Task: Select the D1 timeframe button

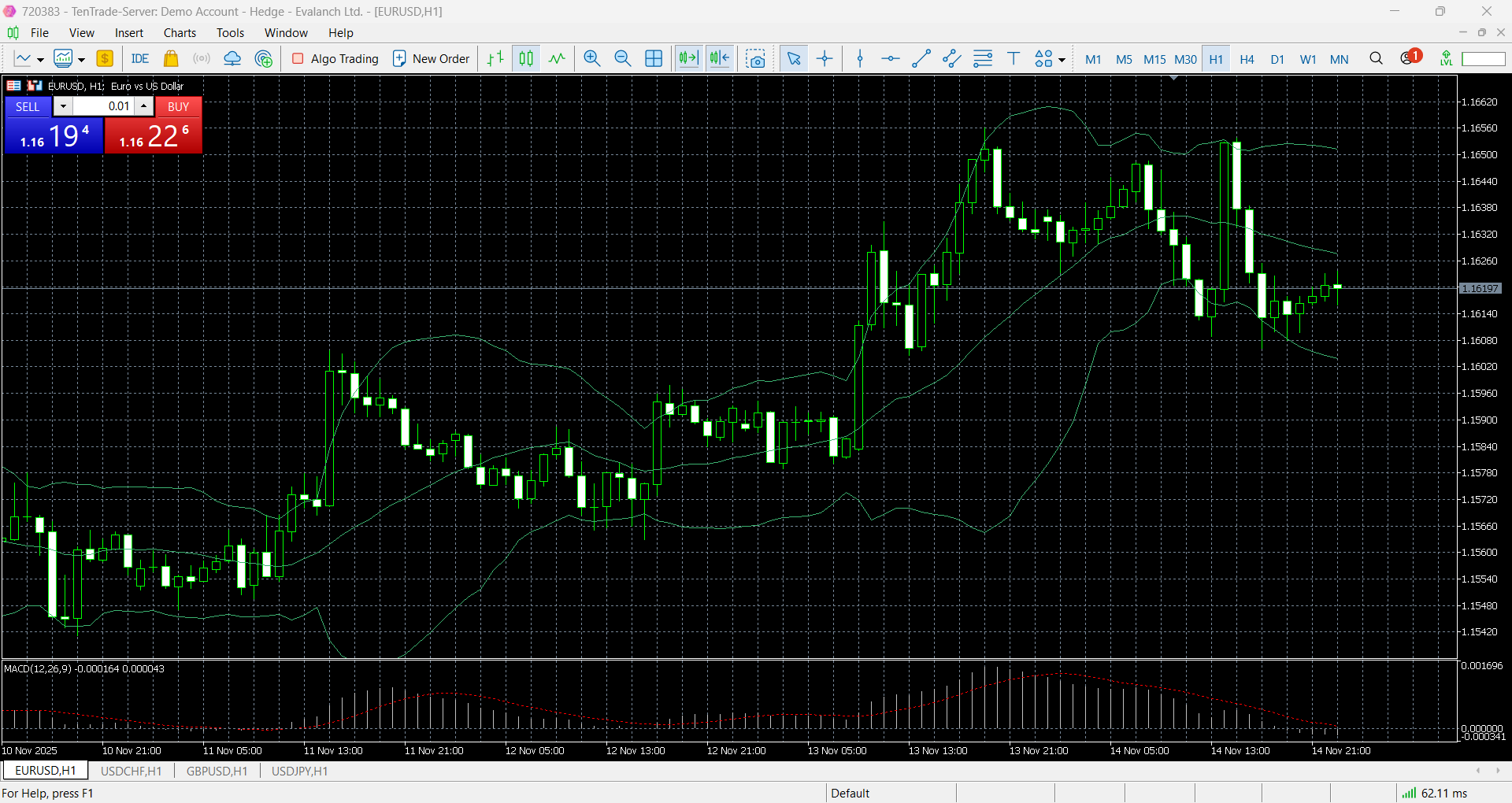Action: [x=1277, y=59]
